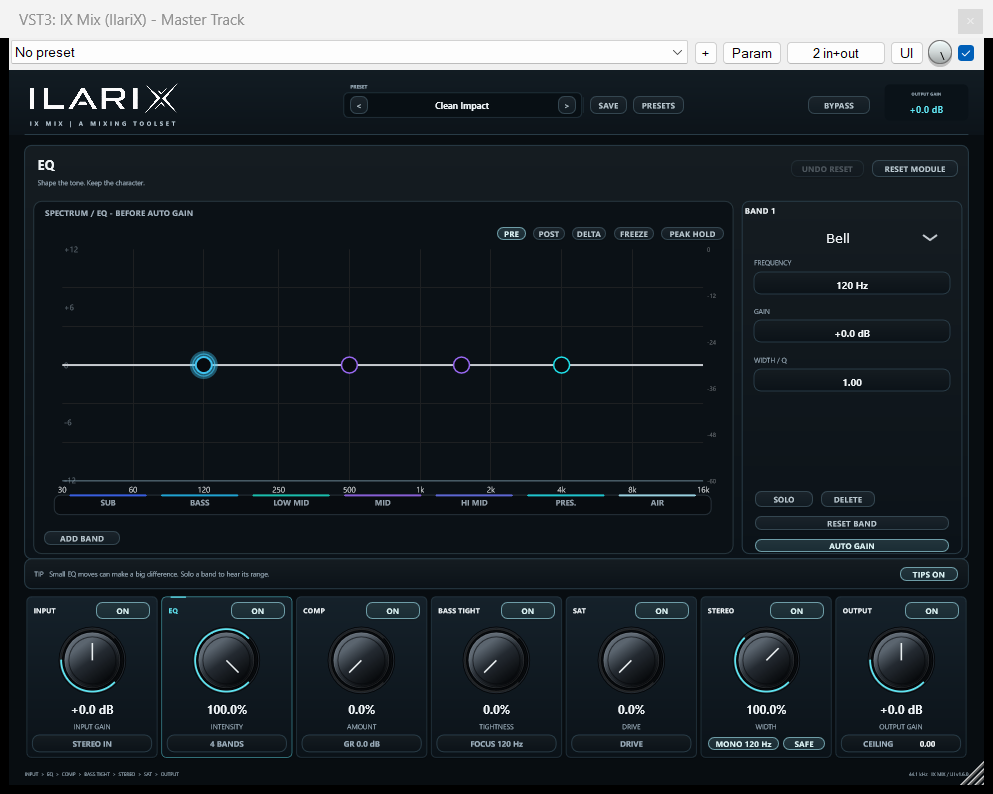Toggle the INPUT module ON switch

[123, 611]
